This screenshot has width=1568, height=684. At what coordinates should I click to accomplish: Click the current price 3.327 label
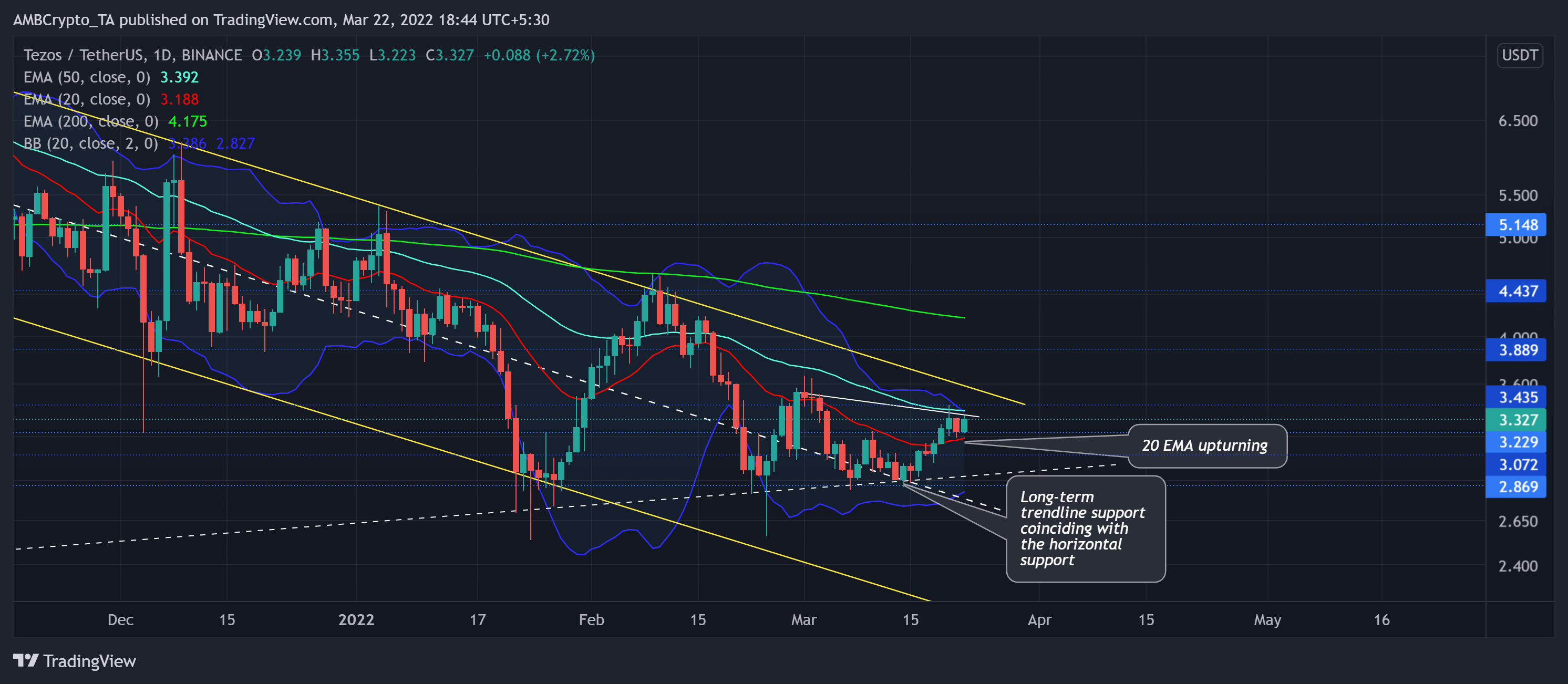[x=1515, y=420]
